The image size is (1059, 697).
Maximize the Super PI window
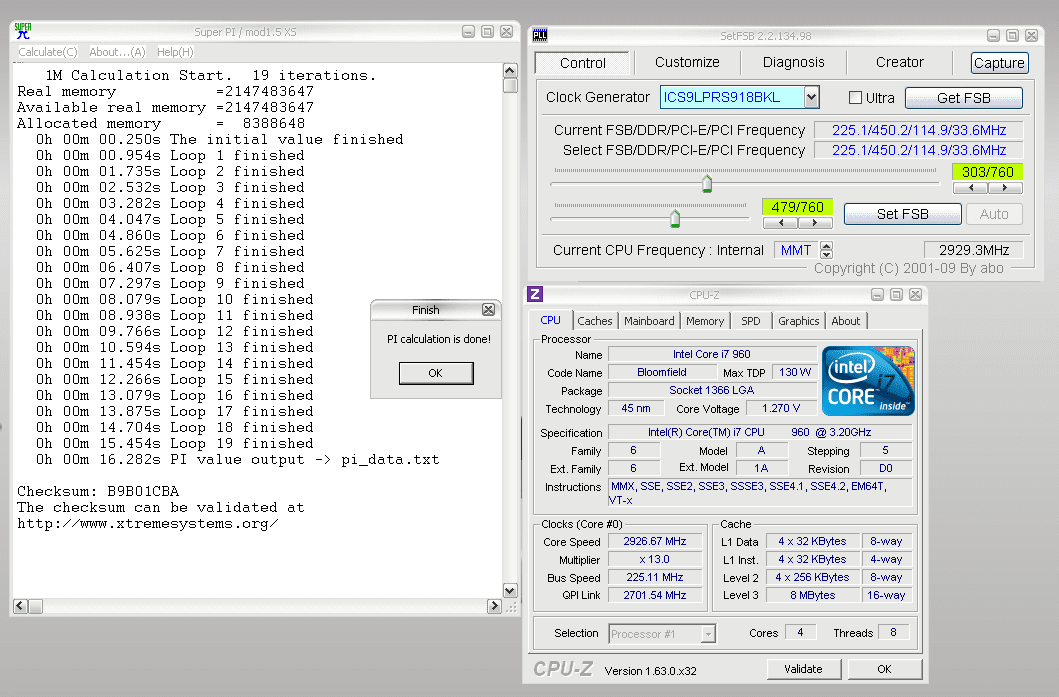pos(487,32)
